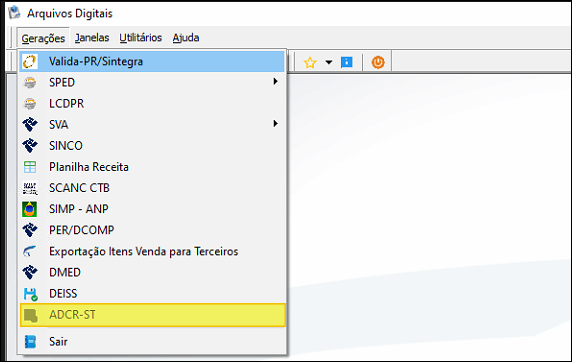The height and width of the screenshot is (362, 572).
Task: Click the Planilha Receita label
Action: pyautogui.click(x=89, y=167)
